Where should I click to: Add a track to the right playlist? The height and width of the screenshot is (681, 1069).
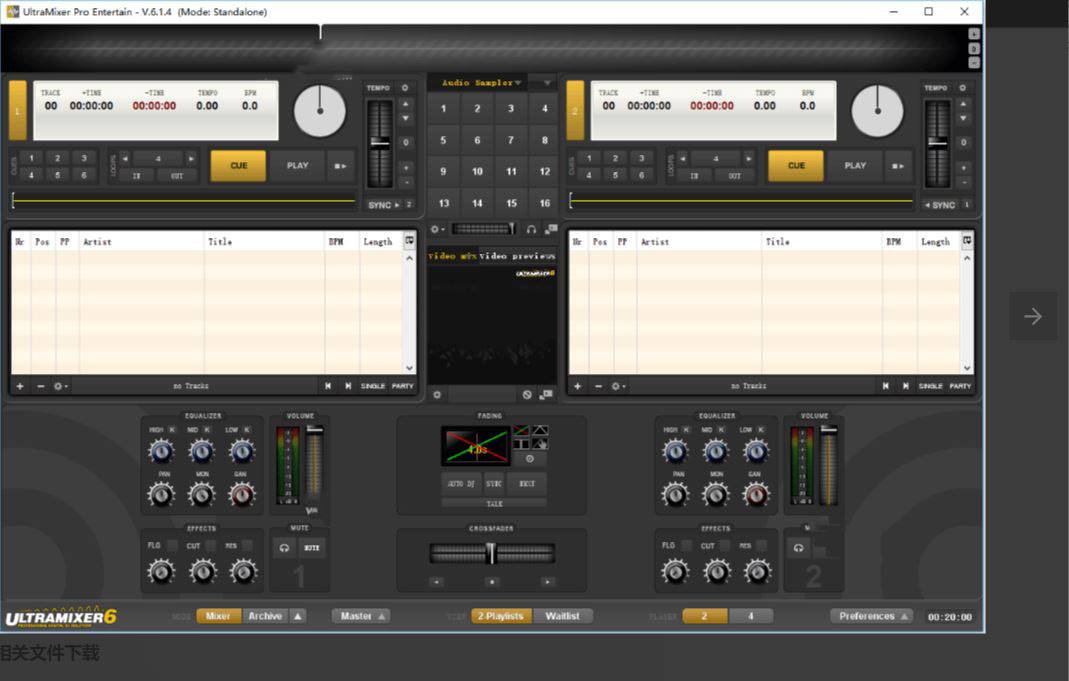click(577, 387)
